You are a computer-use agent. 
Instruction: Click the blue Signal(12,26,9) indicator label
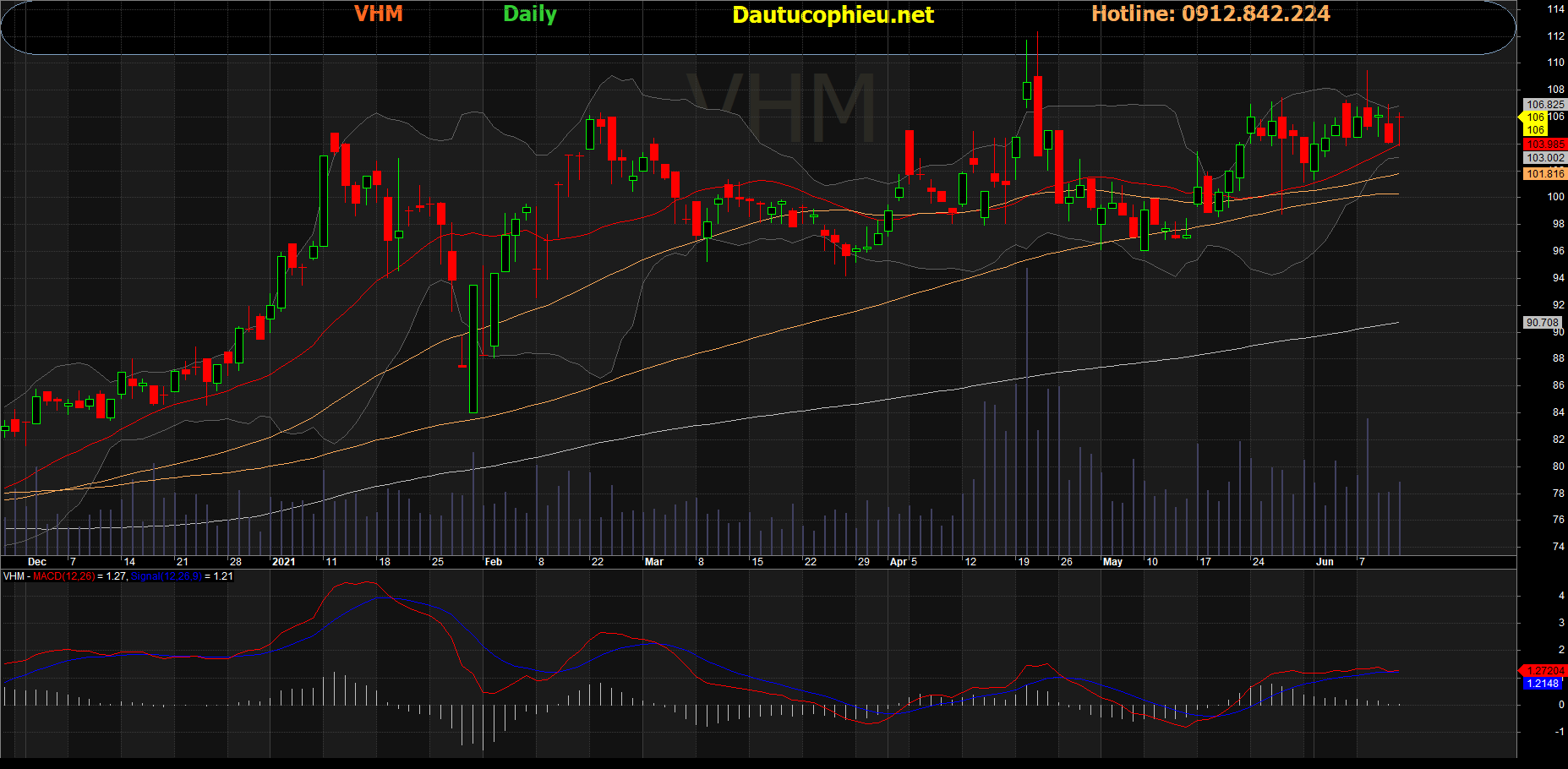[x=166, y=576]
